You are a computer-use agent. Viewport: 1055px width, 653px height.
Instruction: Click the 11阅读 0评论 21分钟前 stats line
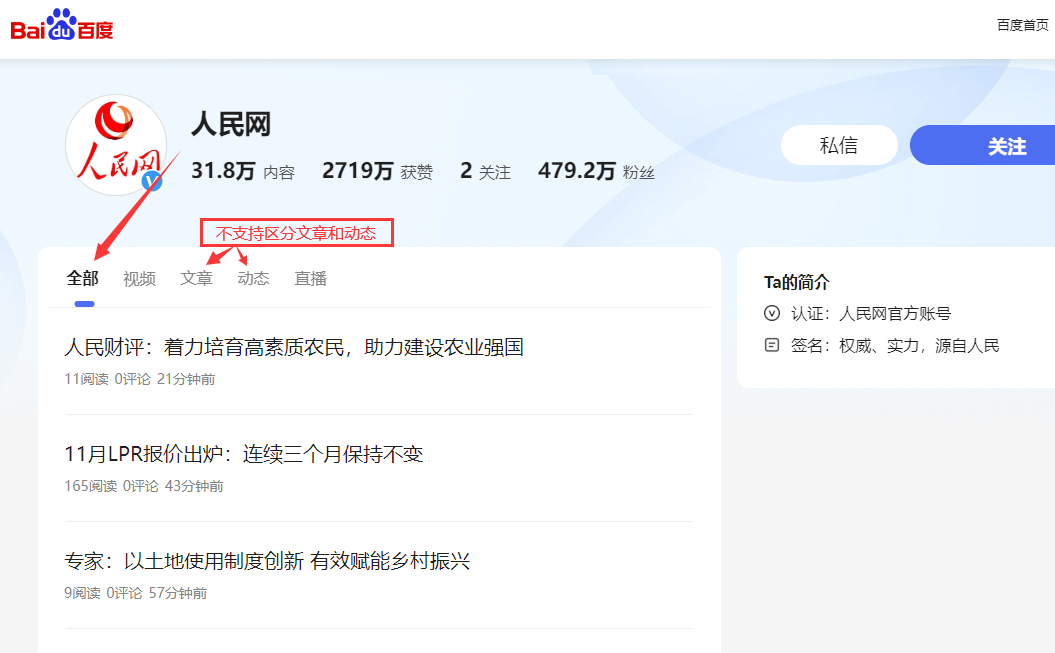[x=140, y=379]
